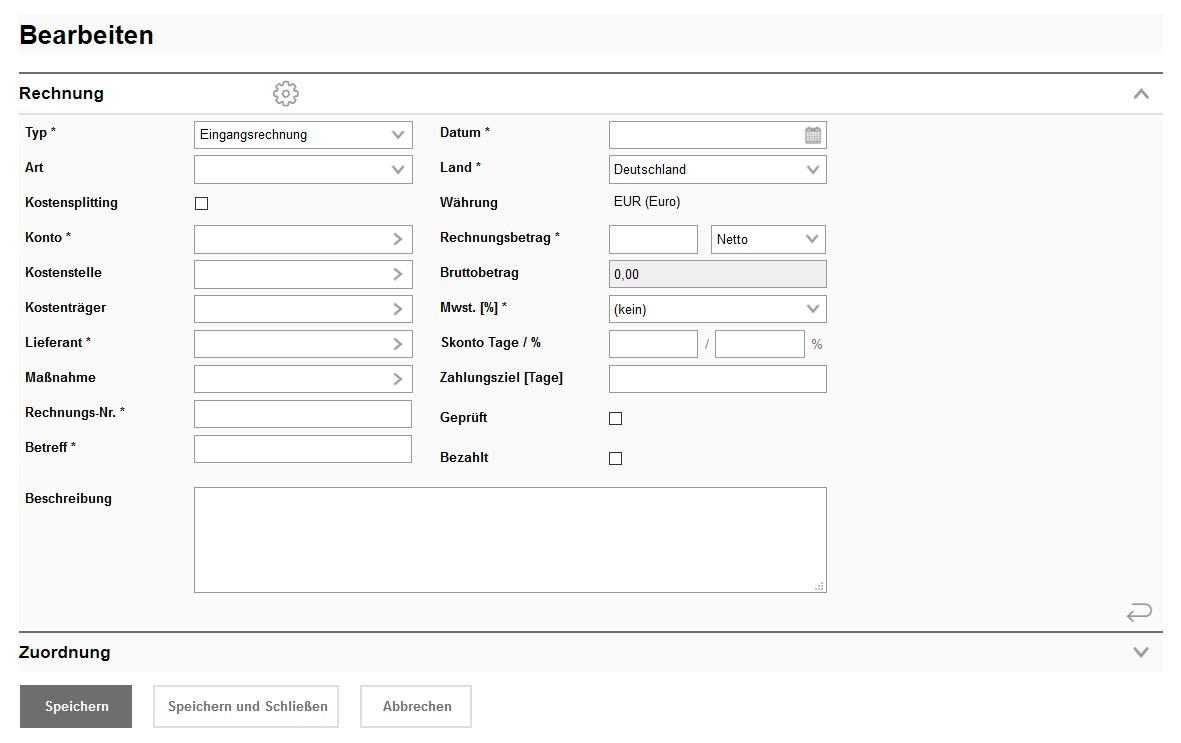This screenshot has width=1181, height=743.
Task: Collapse the Rechnung section
Action: [1141, 94]
